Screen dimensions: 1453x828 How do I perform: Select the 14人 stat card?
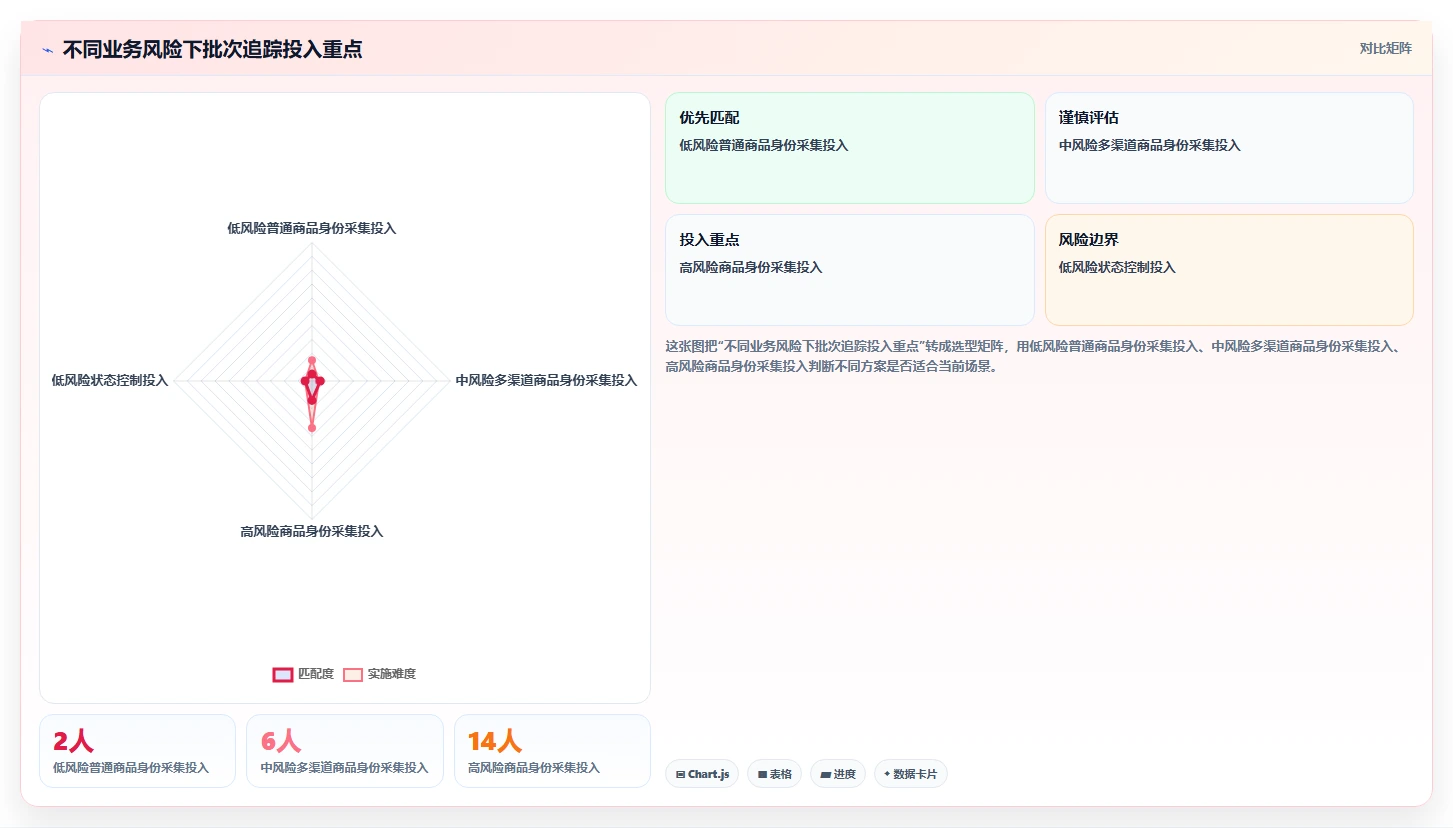[x=552, y=751]
